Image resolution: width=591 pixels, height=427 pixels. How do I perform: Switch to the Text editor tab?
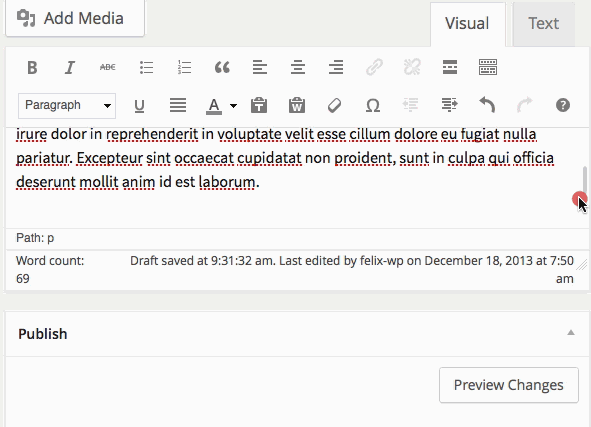[x=544, y=24]
